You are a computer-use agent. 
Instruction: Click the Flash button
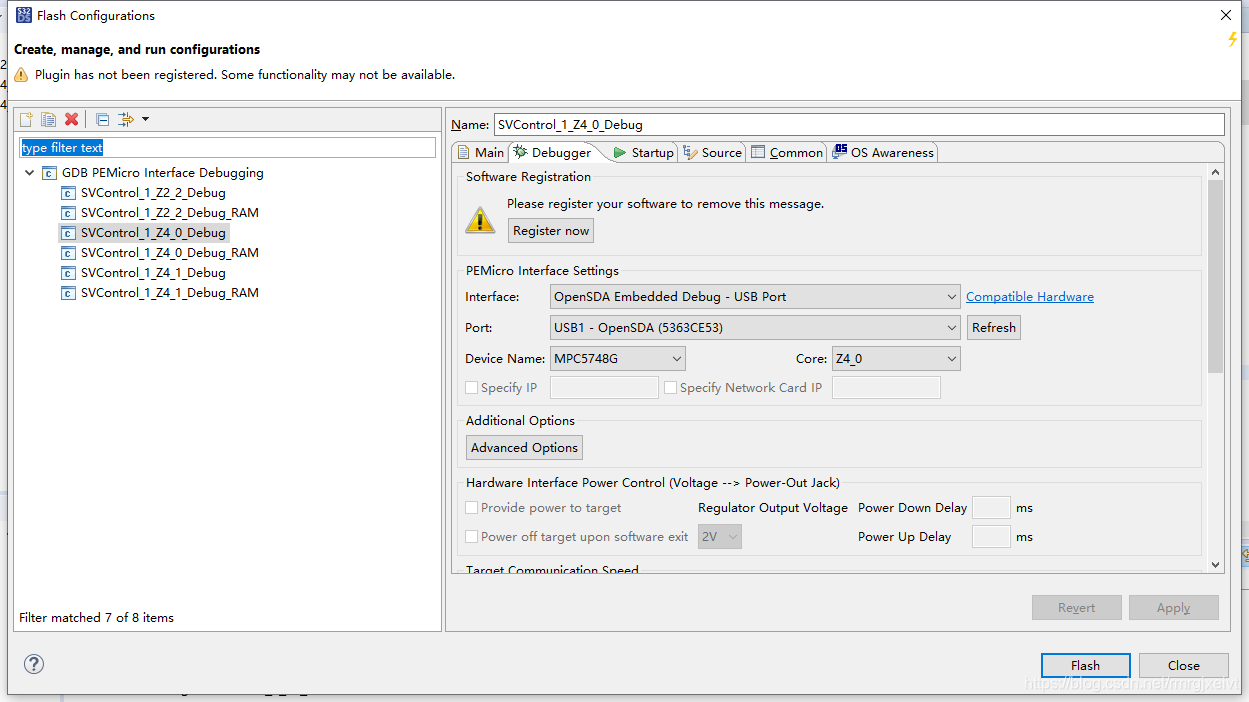pyautogui.click(x=1085, y=665)
